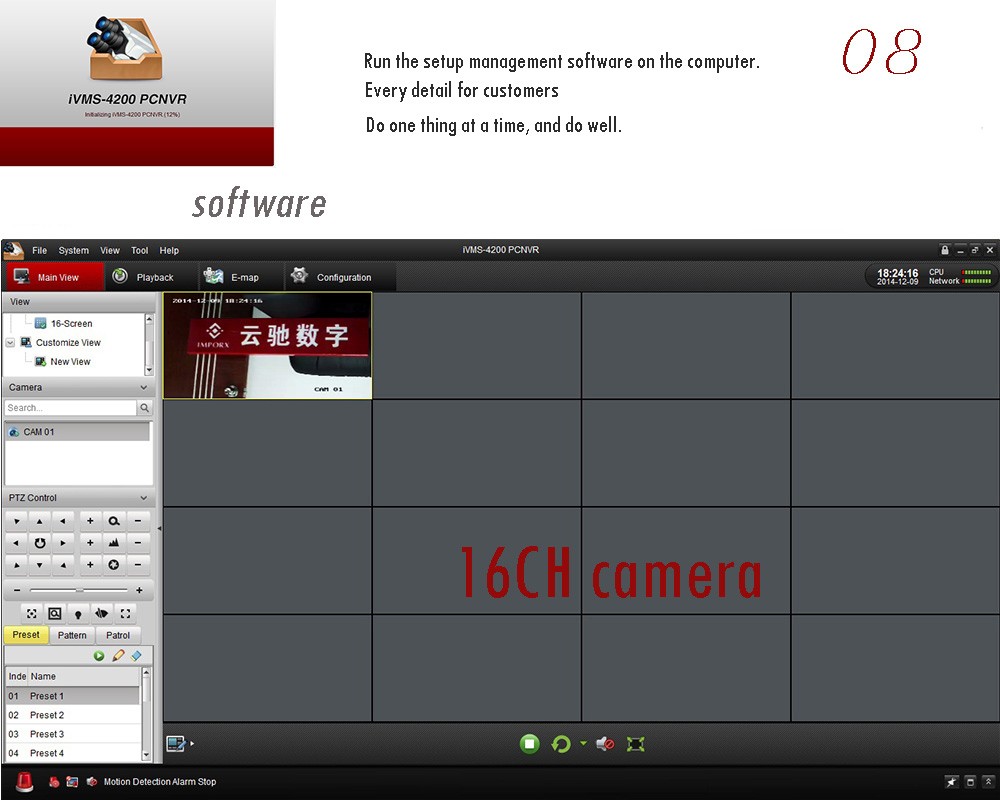The width and height of the screenshot is (1000, 800).
Task: Stop live view with green stop button
Action: pyautogui.click(x=530, y=744)
